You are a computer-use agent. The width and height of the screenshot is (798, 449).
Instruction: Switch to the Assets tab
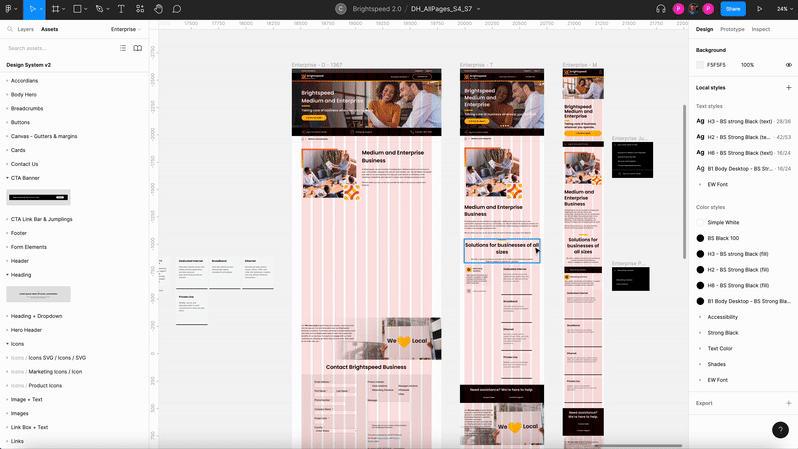49,29
